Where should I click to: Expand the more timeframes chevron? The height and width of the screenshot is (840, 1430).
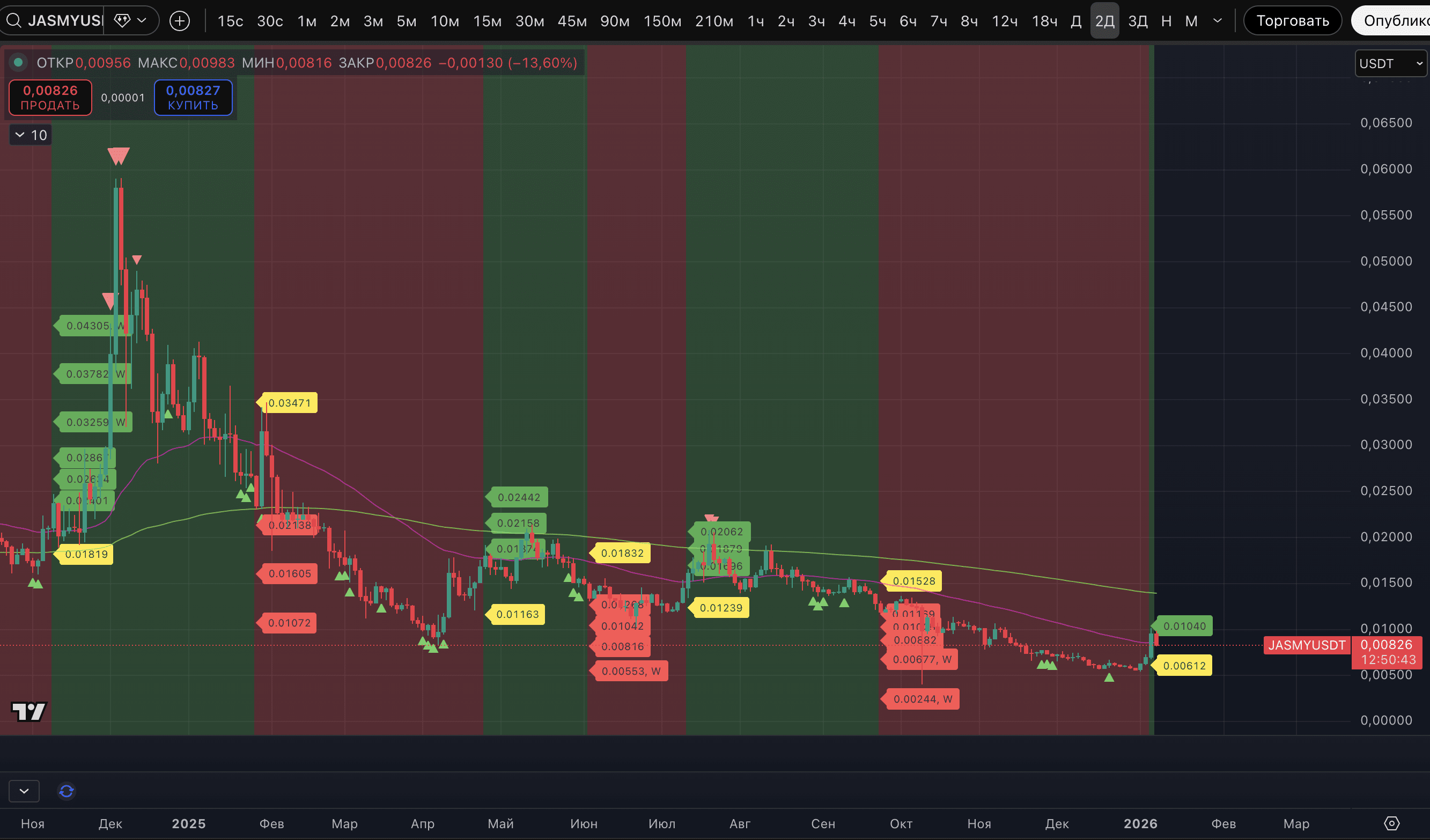click(x=1217, y=21)
